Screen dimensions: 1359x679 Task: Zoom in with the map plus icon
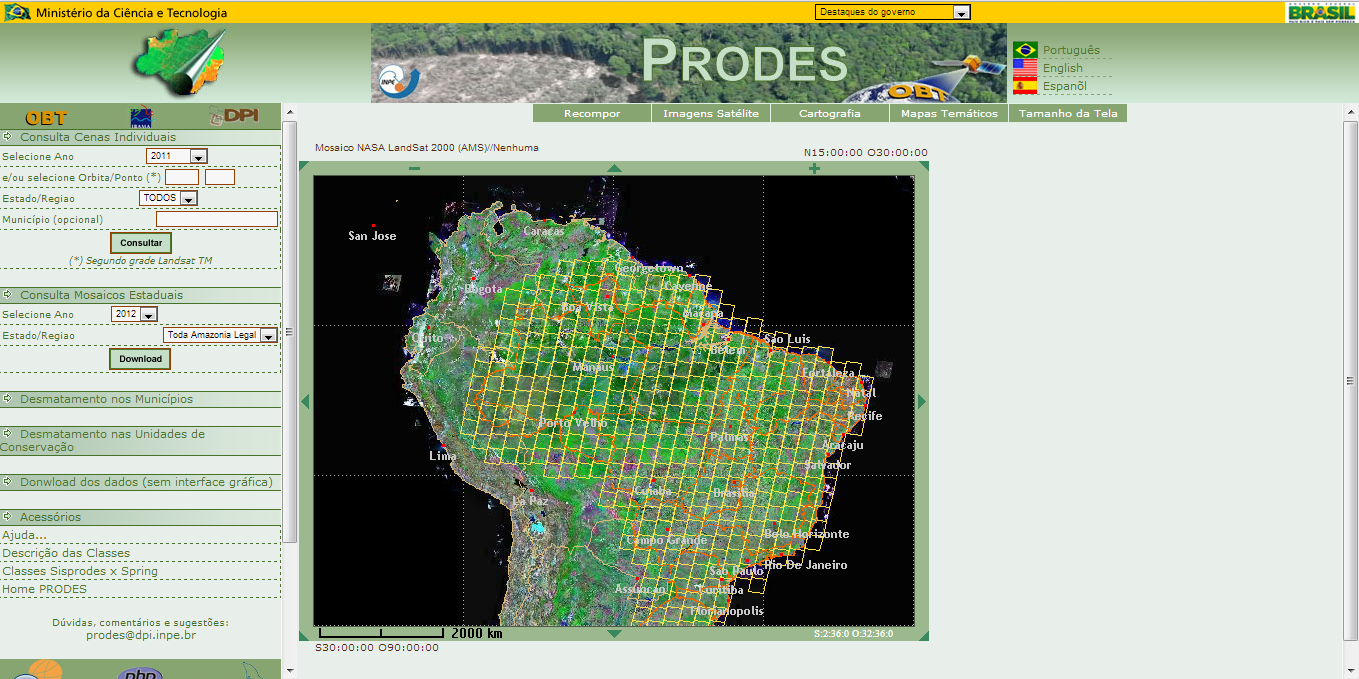pos(814,168)
